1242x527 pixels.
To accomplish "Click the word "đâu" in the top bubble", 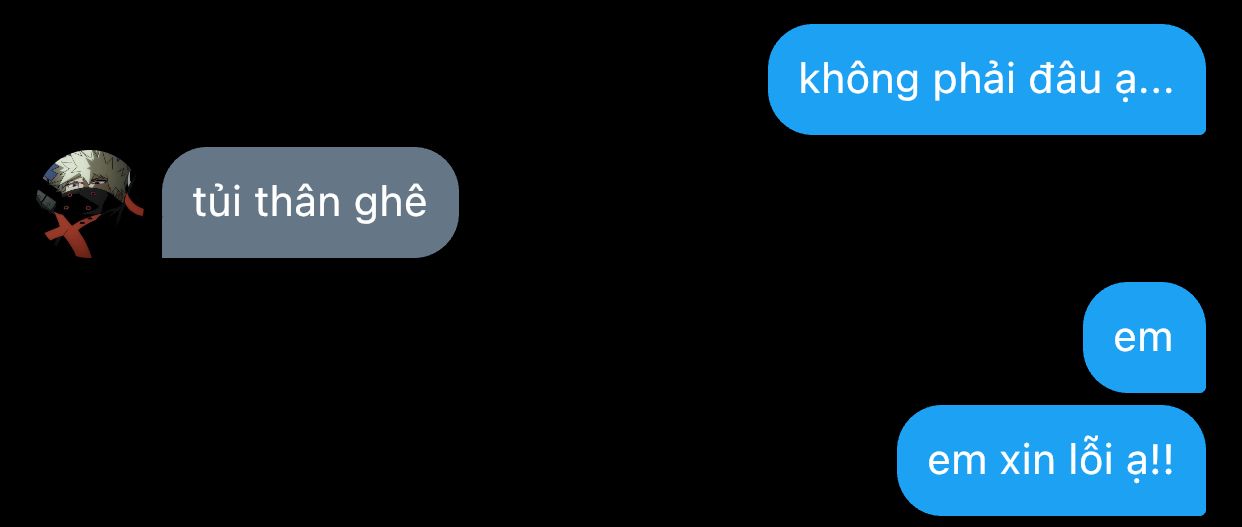I will 1065,79.
